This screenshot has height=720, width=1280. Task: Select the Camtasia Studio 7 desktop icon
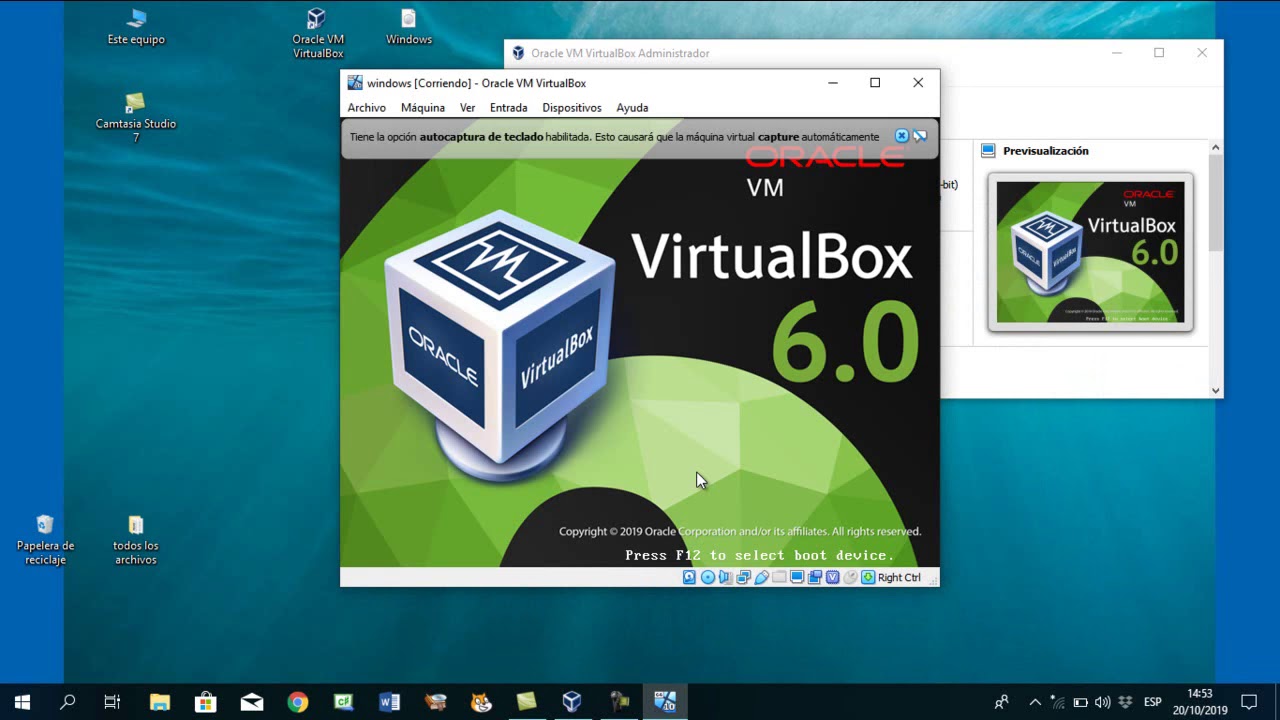(x=136, y=118)
